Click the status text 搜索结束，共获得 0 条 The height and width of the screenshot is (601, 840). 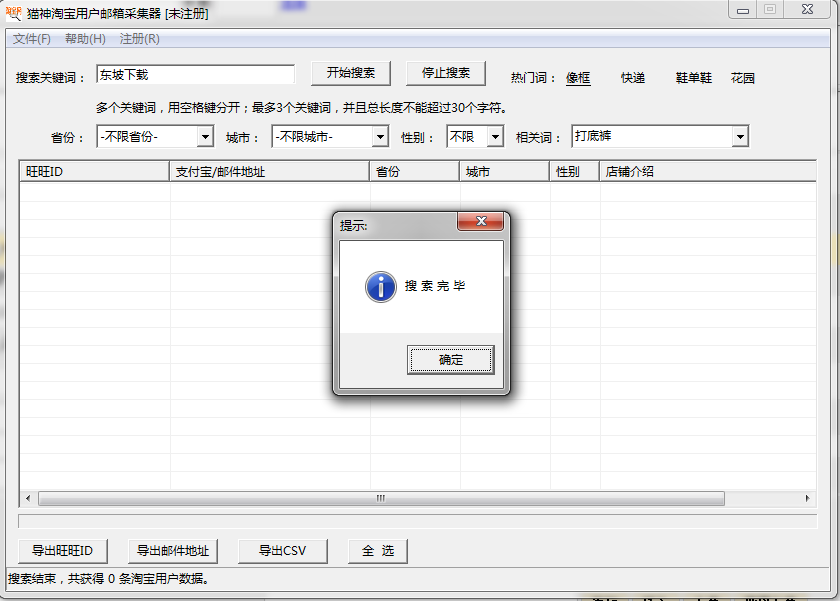pyautogui.click(x=109, y=579)
